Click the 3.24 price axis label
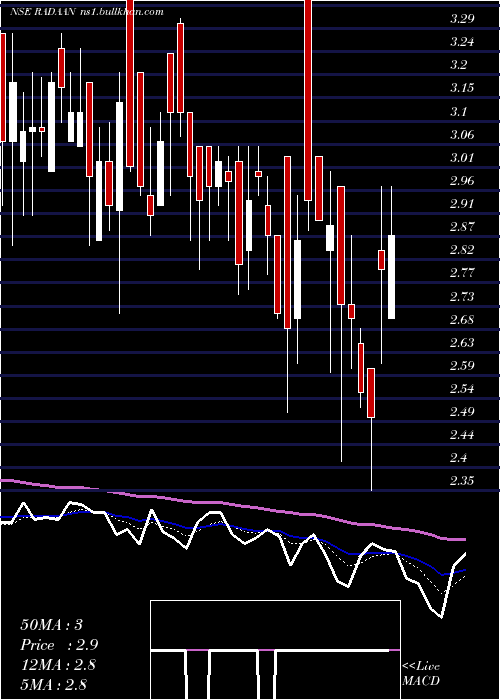 462,42
